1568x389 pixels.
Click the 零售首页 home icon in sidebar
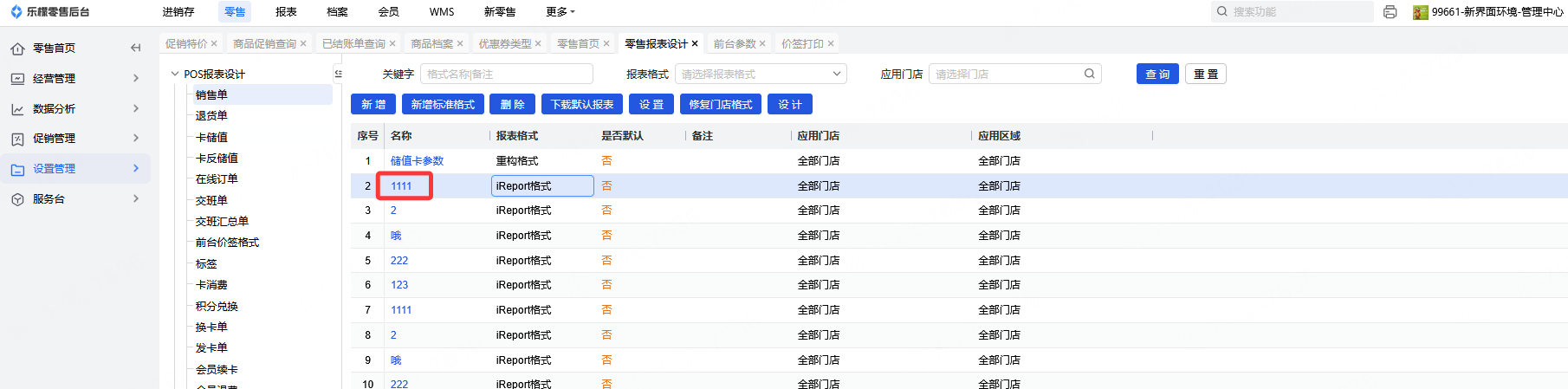[x=17, y=49]
